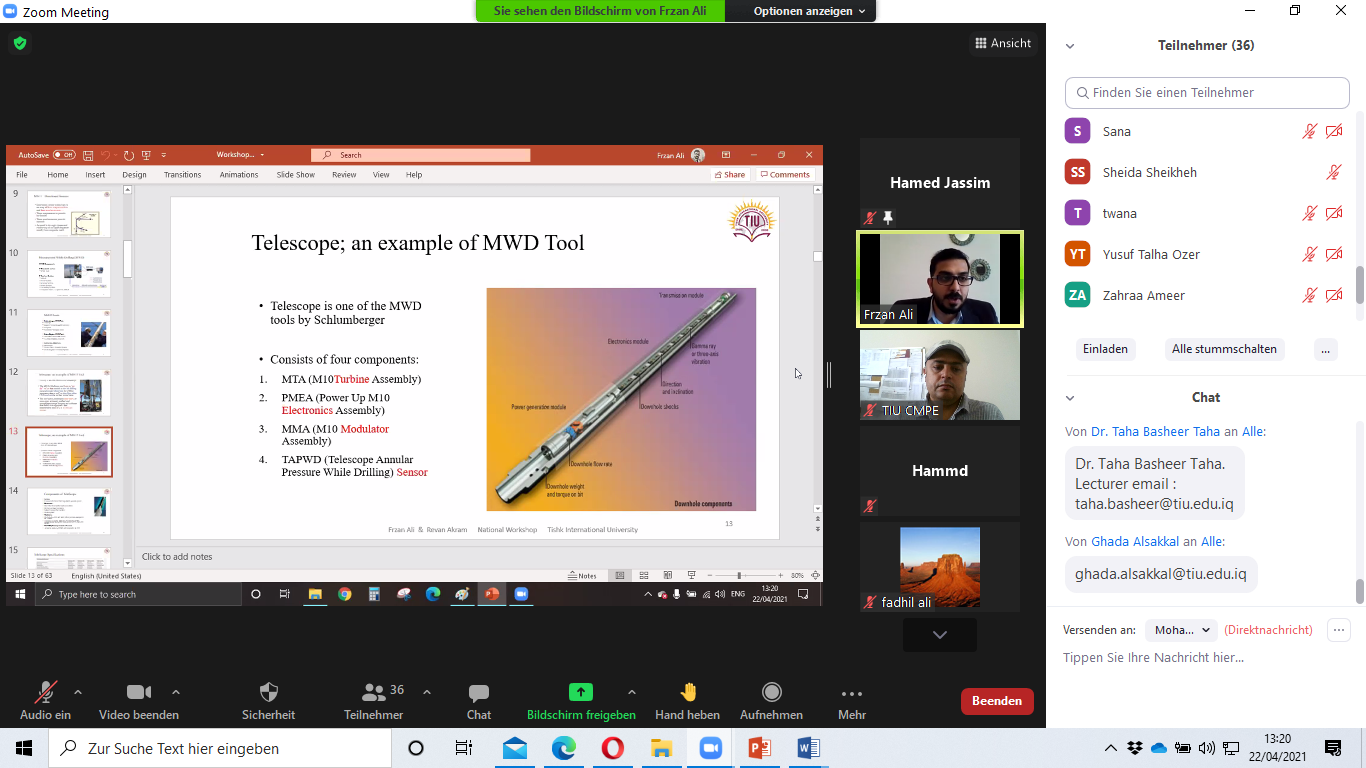Open the Teilnehmer participants icon
1366x768 pixels.
(x=374, y=692)
